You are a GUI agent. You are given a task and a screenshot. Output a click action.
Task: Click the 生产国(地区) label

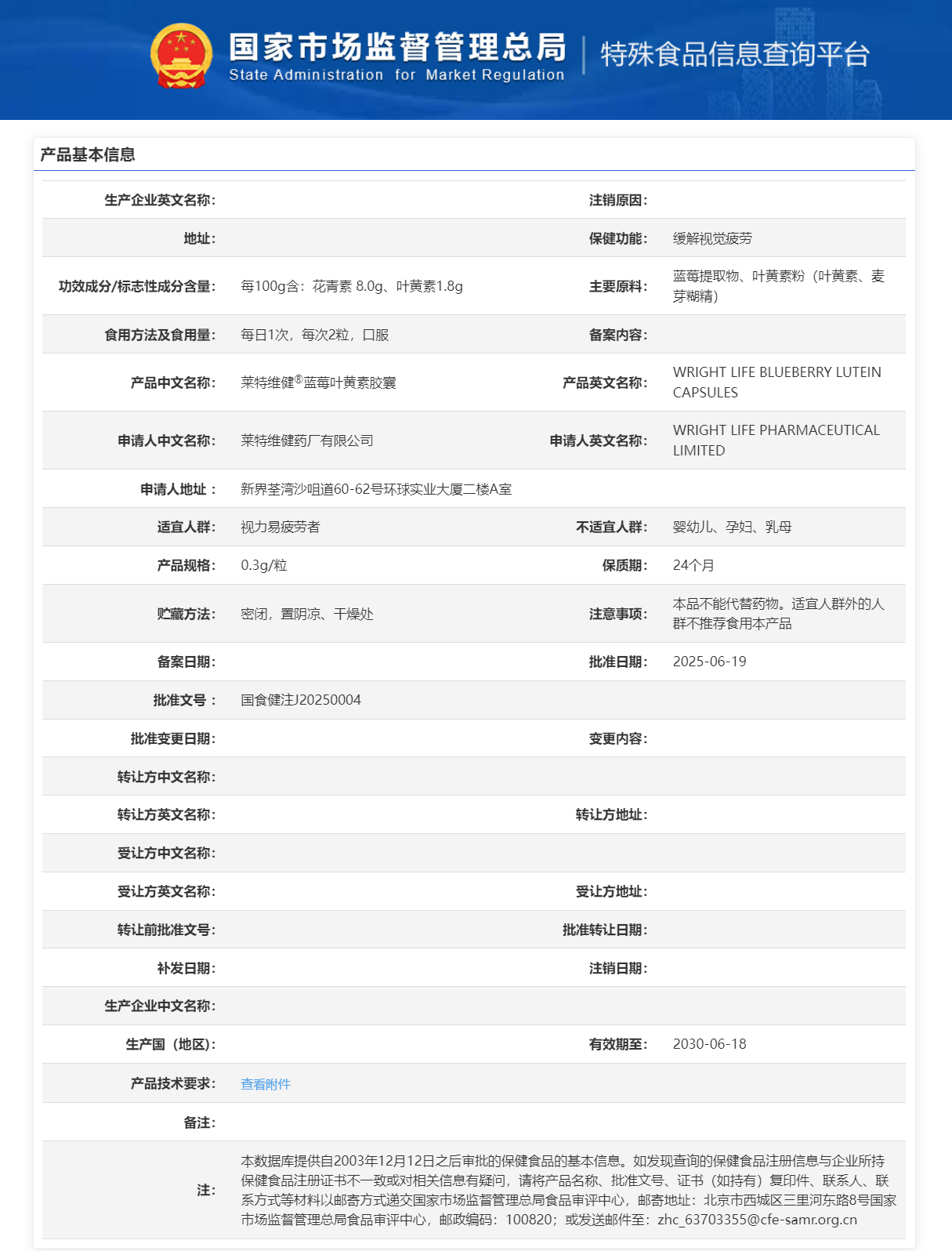click(171, 1044)
